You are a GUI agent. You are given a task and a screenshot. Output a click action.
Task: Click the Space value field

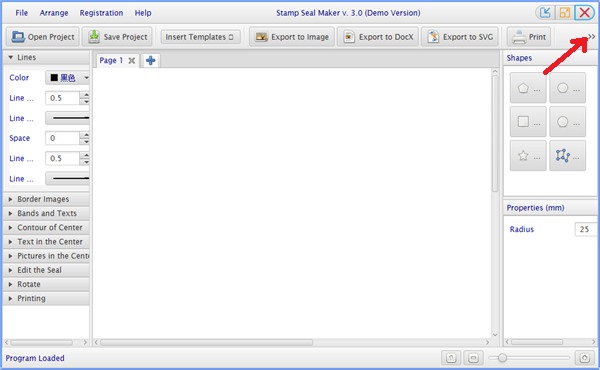point(63,138)
